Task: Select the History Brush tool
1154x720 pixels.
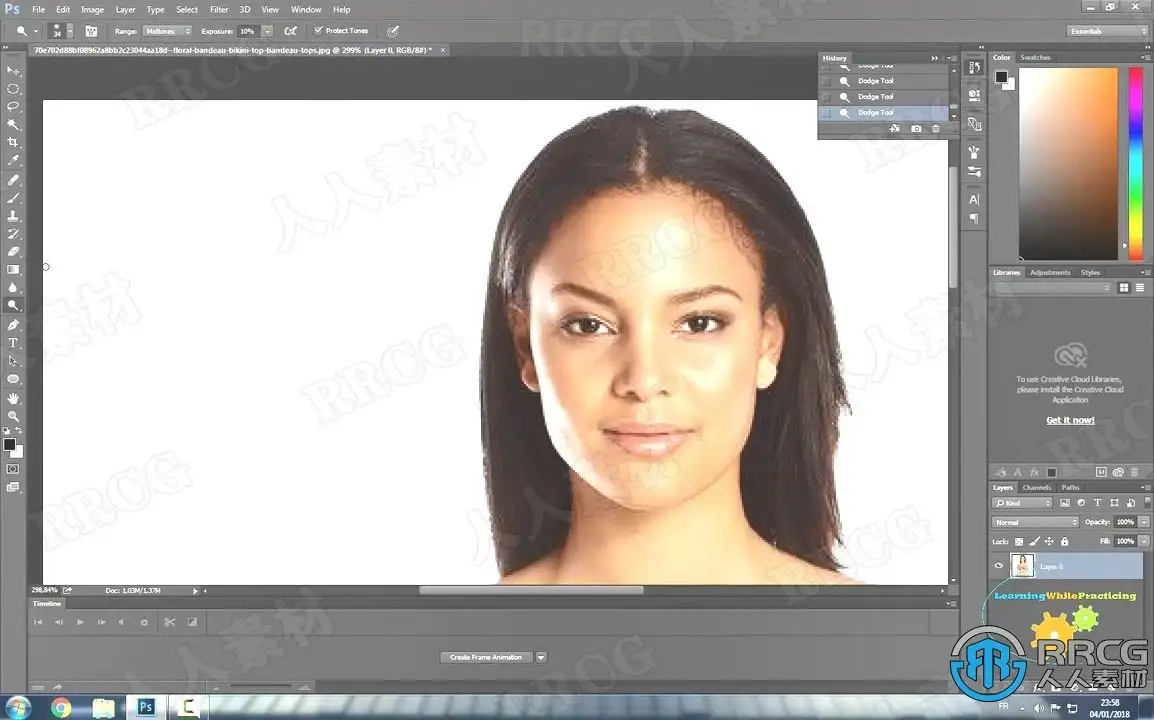Action: click(13, 233)
